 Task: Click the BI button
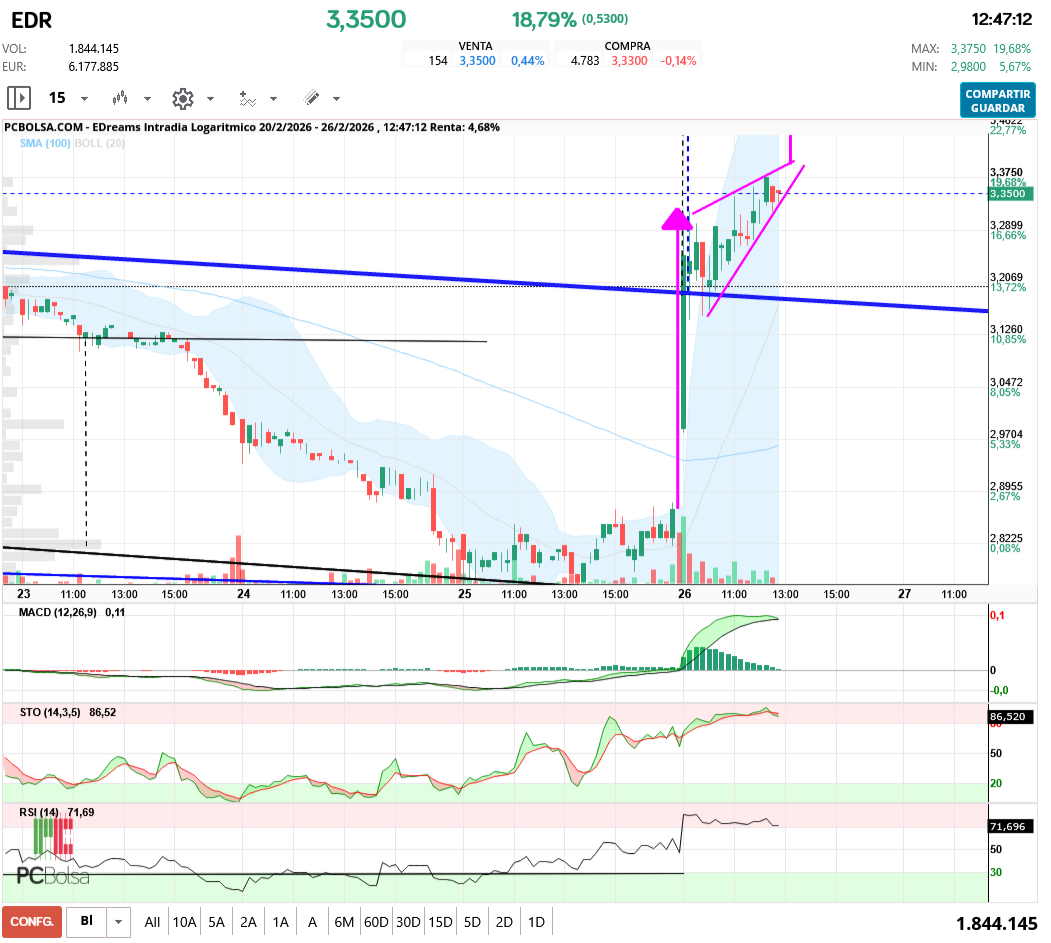coord(86,921)
